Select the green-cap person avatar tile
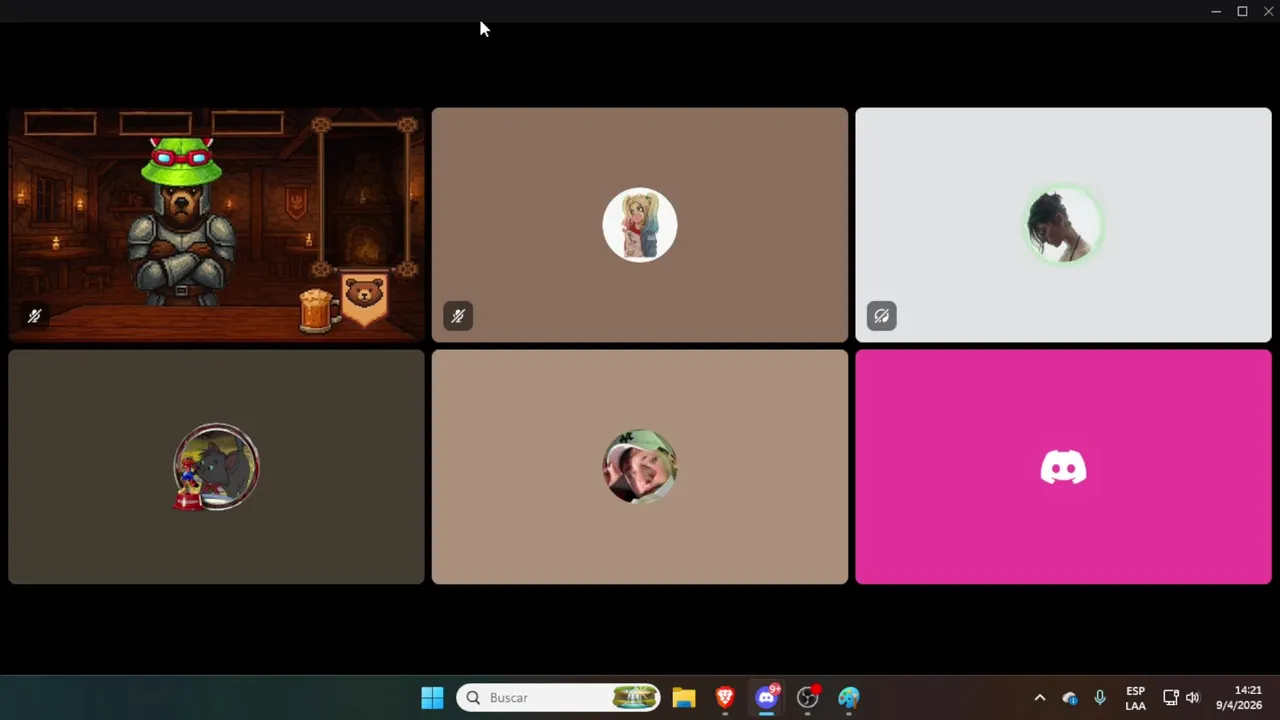The height and width of the screenshot is (720, 1280). 640,467
